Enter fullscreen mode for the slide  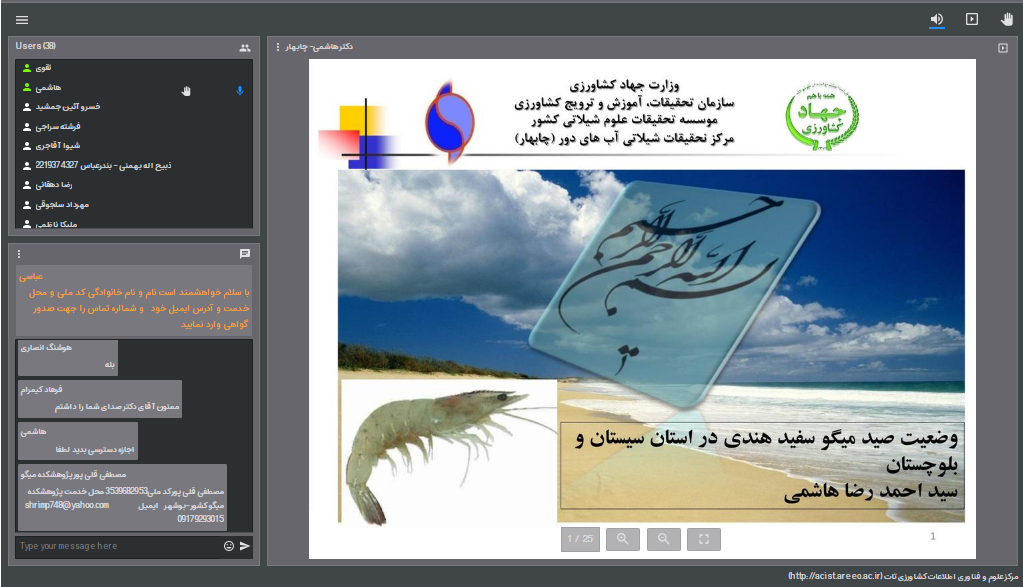(704, 539)
